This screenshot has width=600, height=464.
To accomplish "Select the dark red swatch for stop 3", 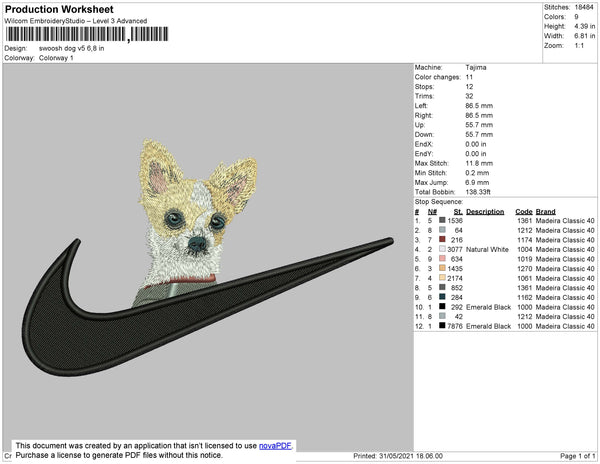I will (x=442, y=239).
